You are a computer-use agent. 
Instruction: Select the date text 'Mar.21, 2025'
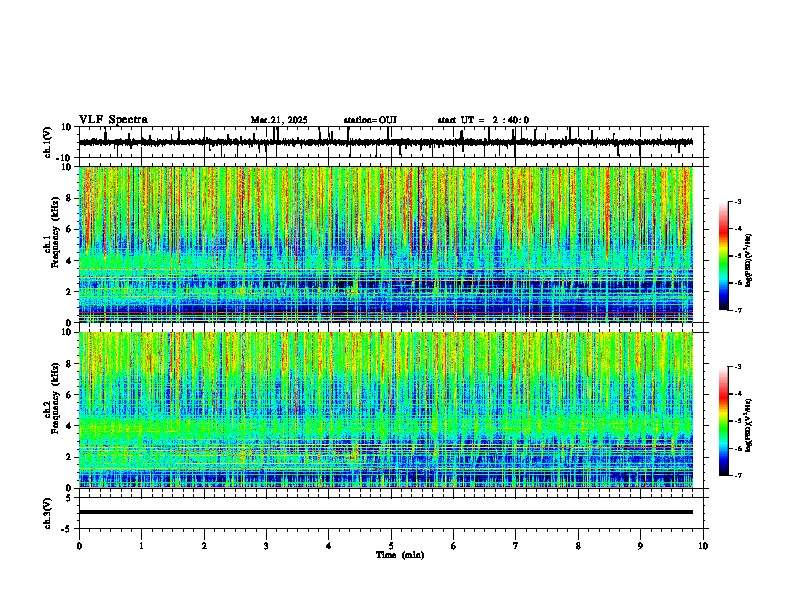pyautogui.click(x=279, y=120)
